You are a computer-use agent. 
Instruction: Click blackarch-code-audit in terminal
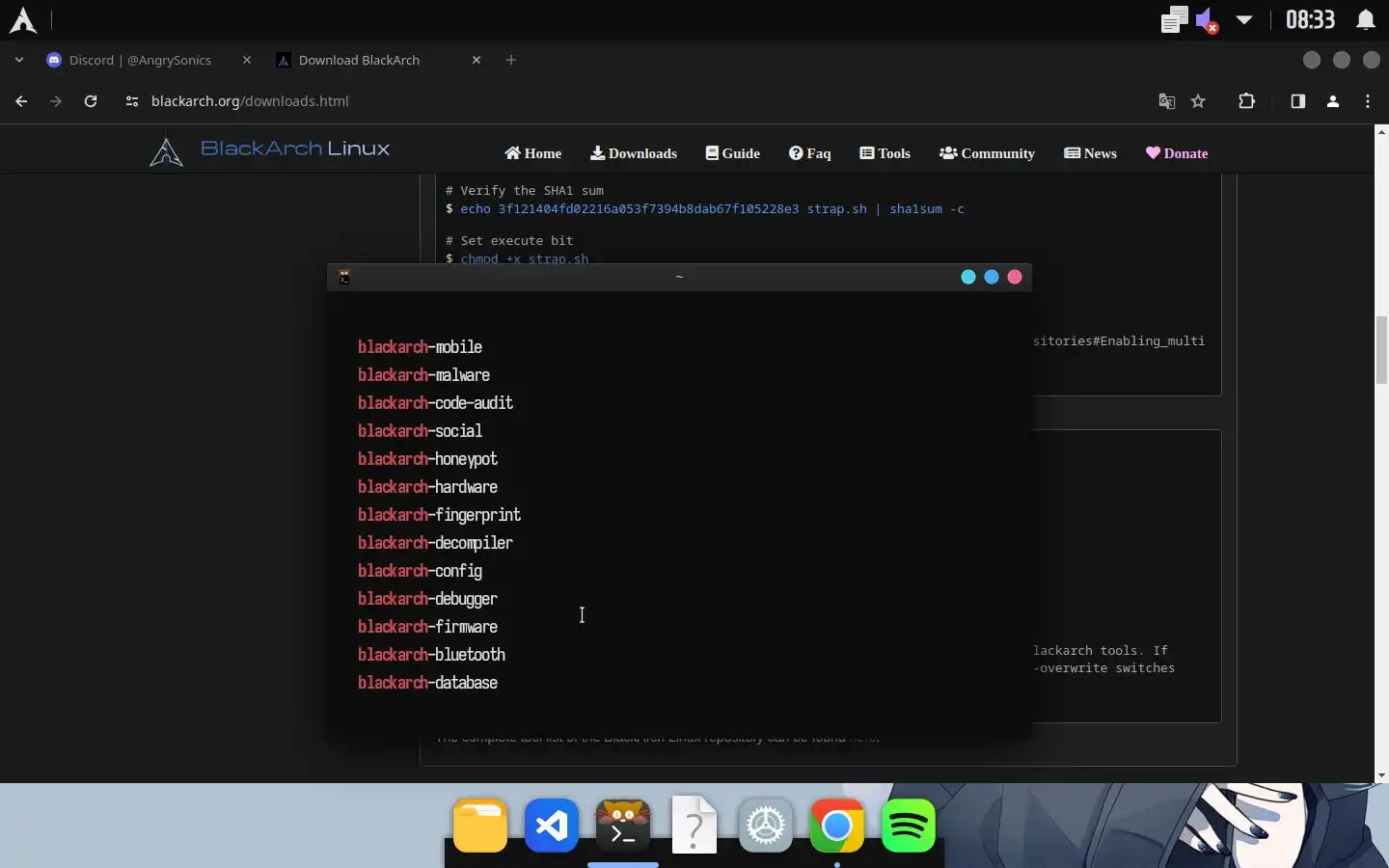[435, 403]
